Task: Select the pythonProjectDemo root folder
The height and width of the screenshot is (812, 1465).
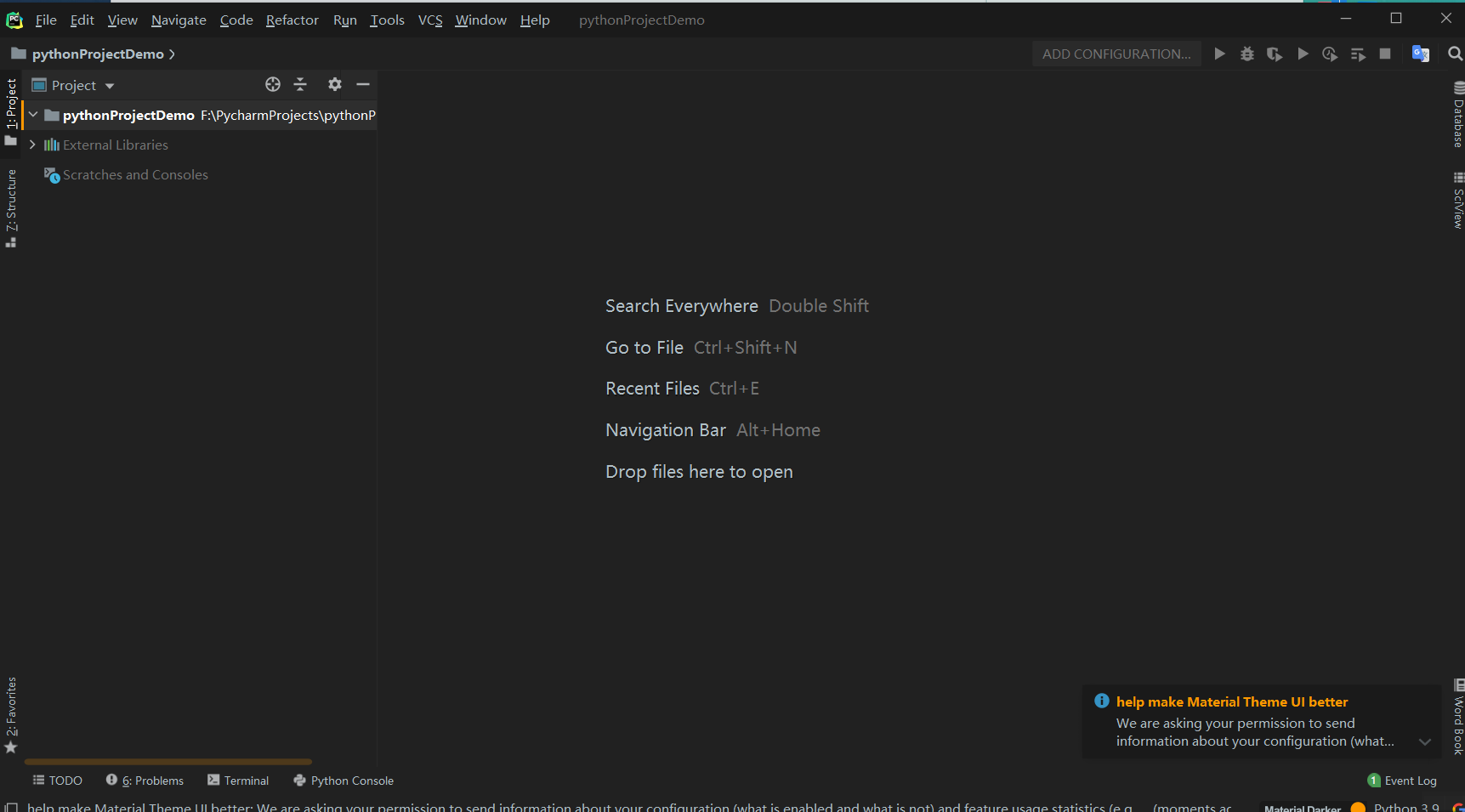Action: (128, 115)
